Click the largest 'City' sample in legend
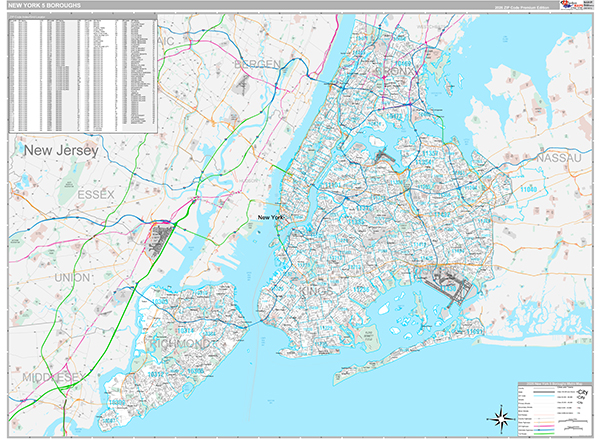The image size is (600, 439). pyautogui.click(x=582, y=392)
